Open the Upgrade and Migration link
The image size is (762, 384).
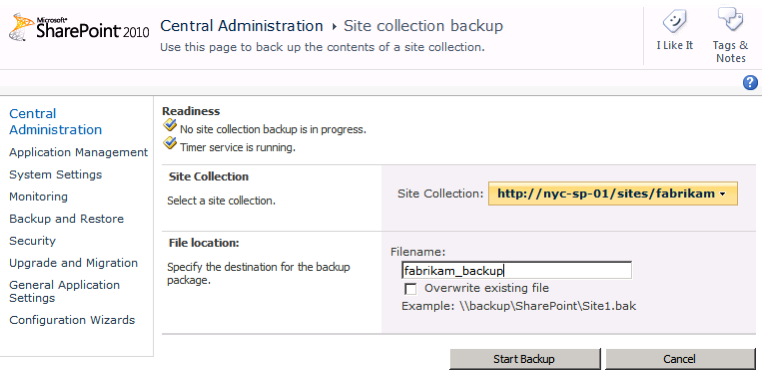click(x=73, y=263)
